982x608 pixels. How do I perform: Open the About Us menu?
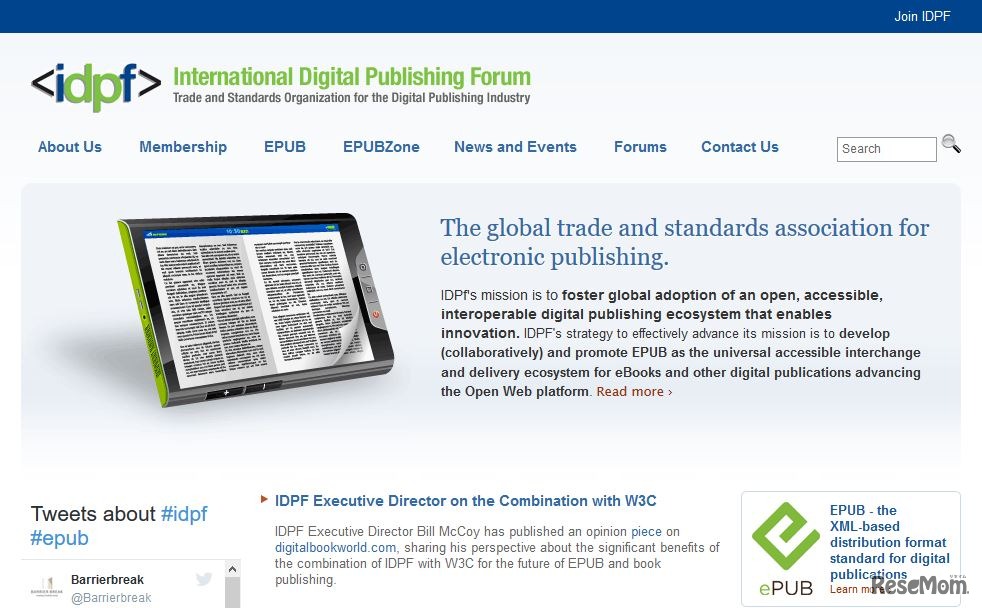pos(70,147)
